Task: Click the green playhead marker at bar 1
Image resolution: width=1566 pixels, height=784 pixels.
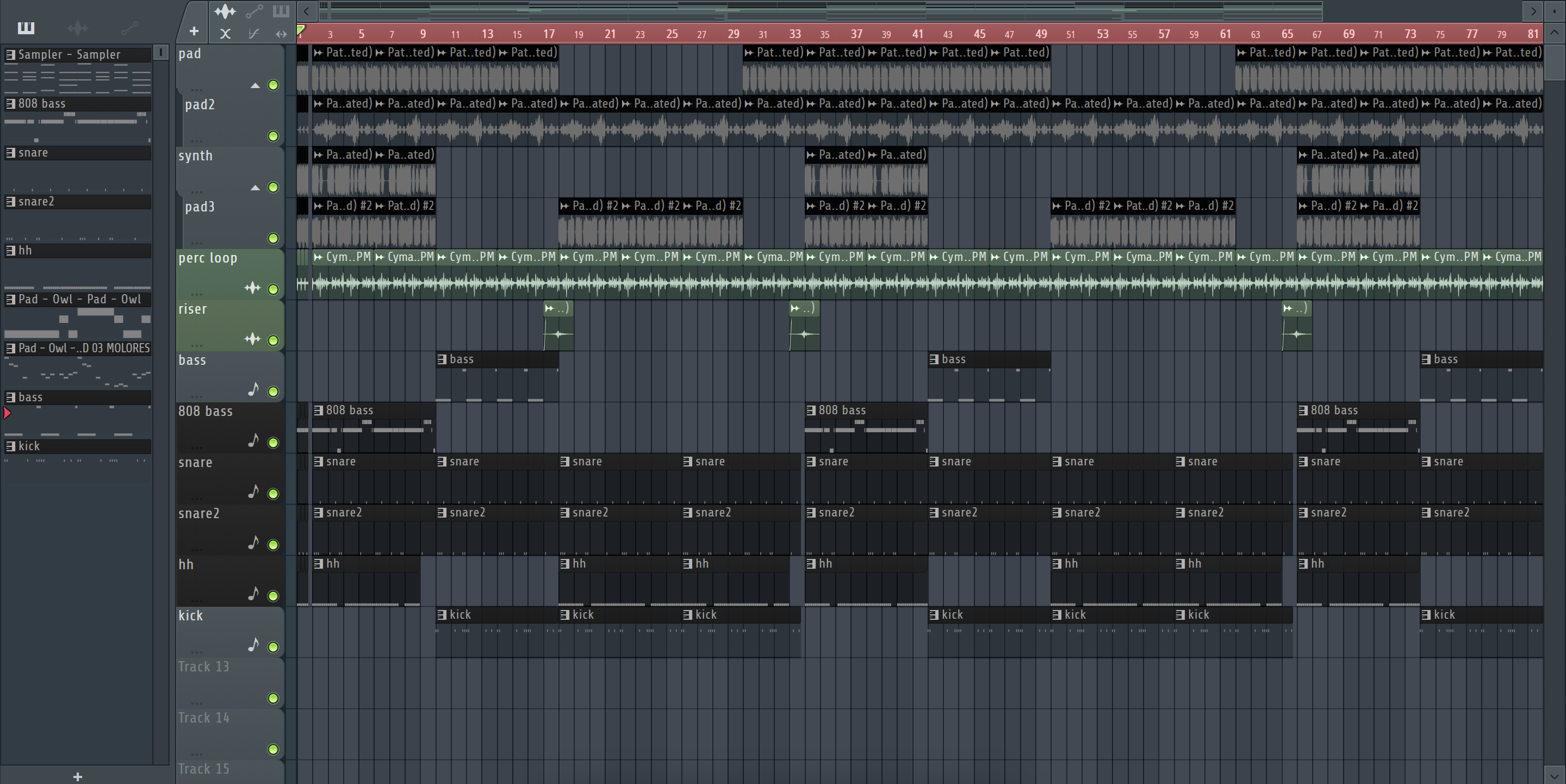Action: coord(301,30)
